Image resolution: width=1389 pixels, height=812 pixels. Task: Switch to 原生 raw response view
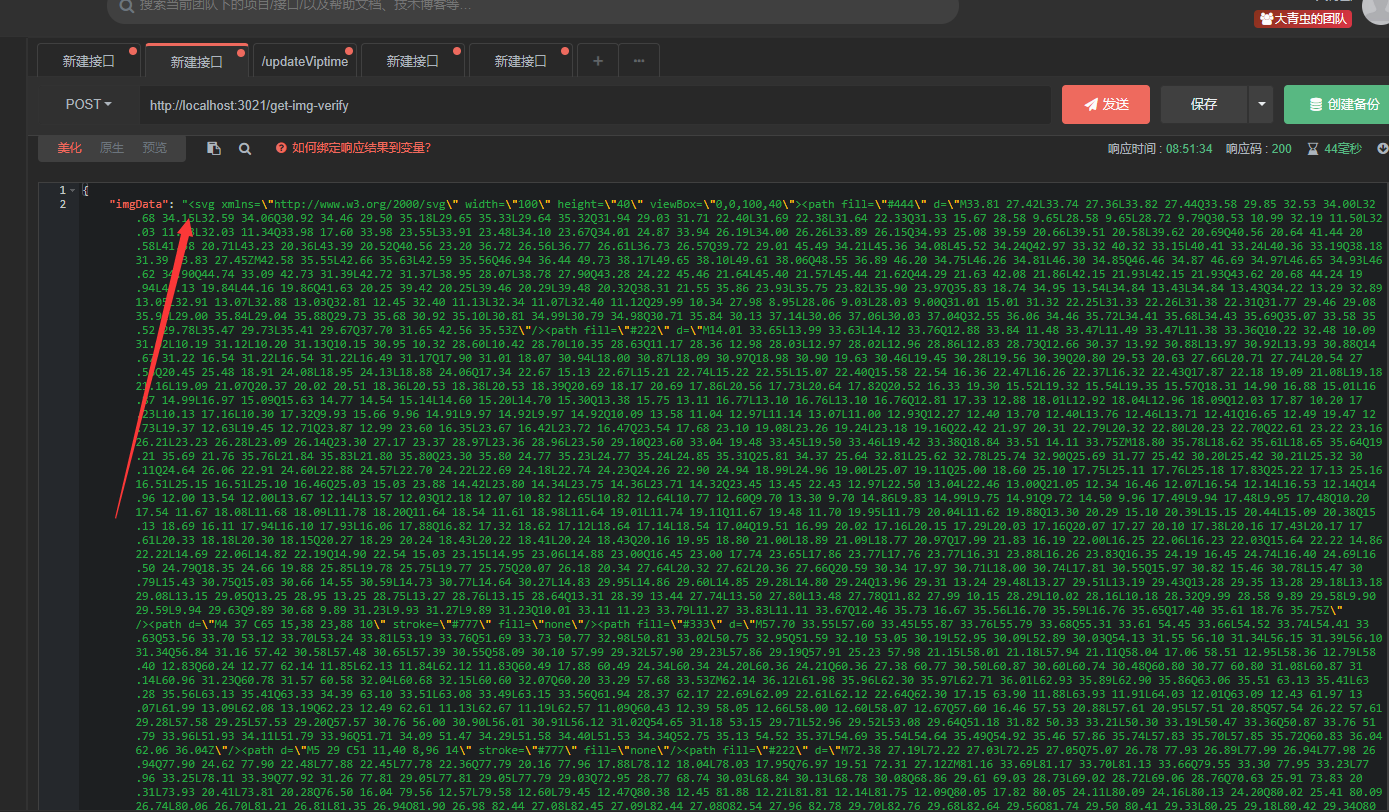tap(111, 147)
